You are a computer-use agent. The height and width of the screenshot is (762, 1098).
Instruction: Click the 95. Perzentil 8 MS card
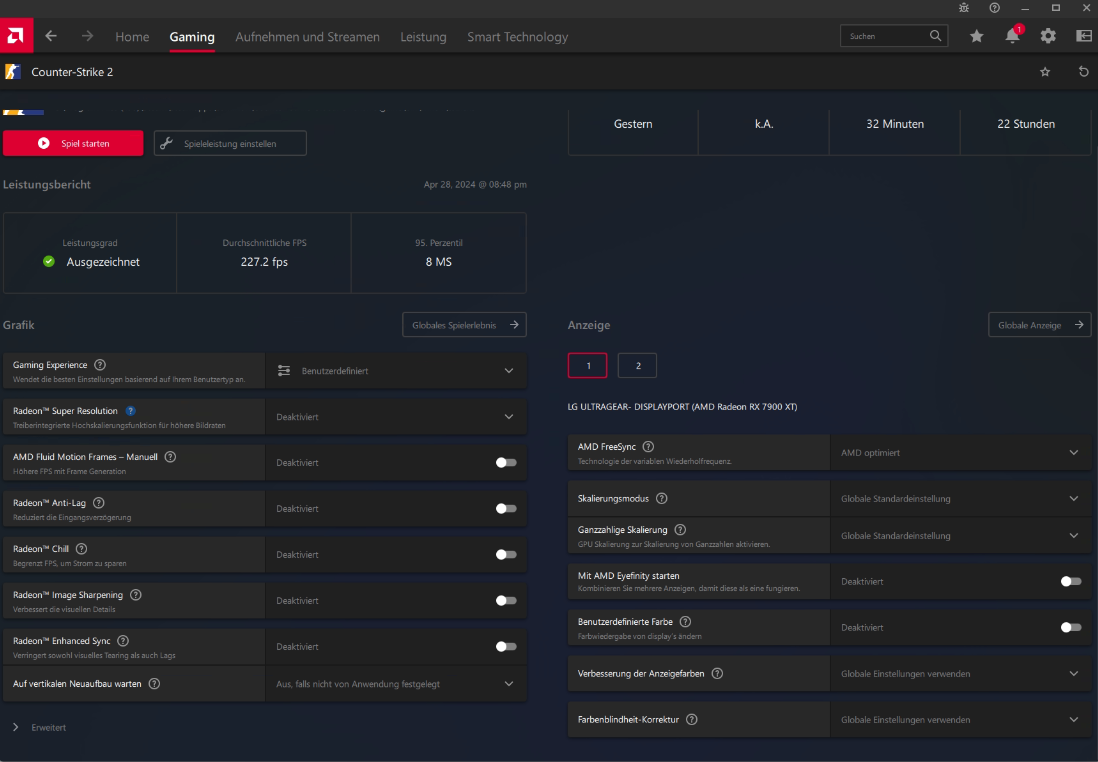(x=438, y=253)
